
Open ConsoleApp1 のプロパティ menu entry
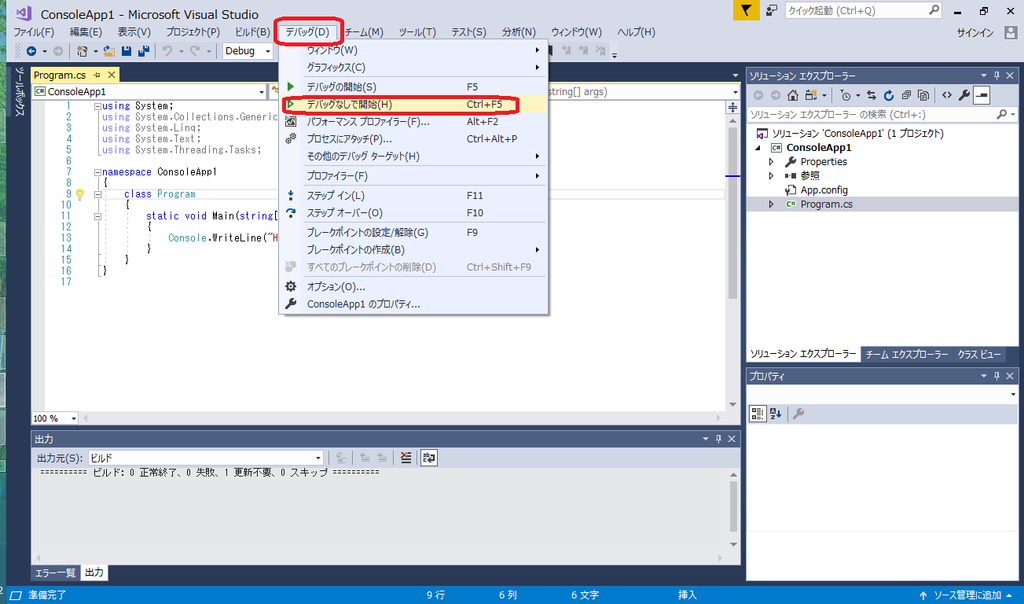pos(413,304)
